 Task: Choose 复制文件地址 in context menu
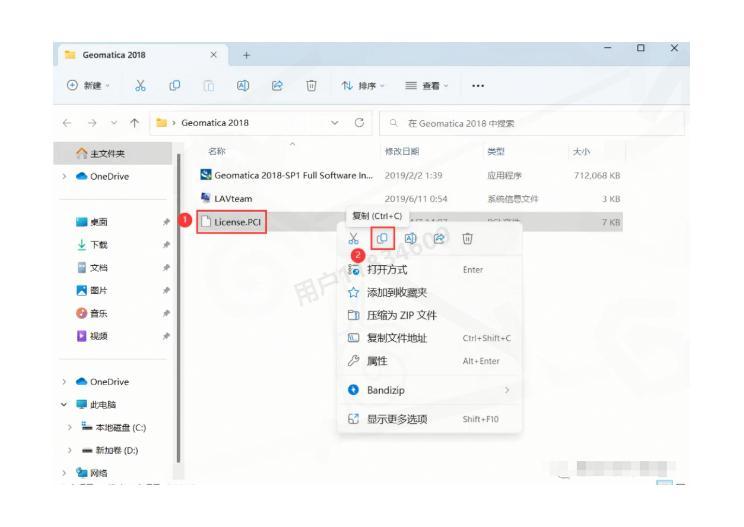(429, 338)
